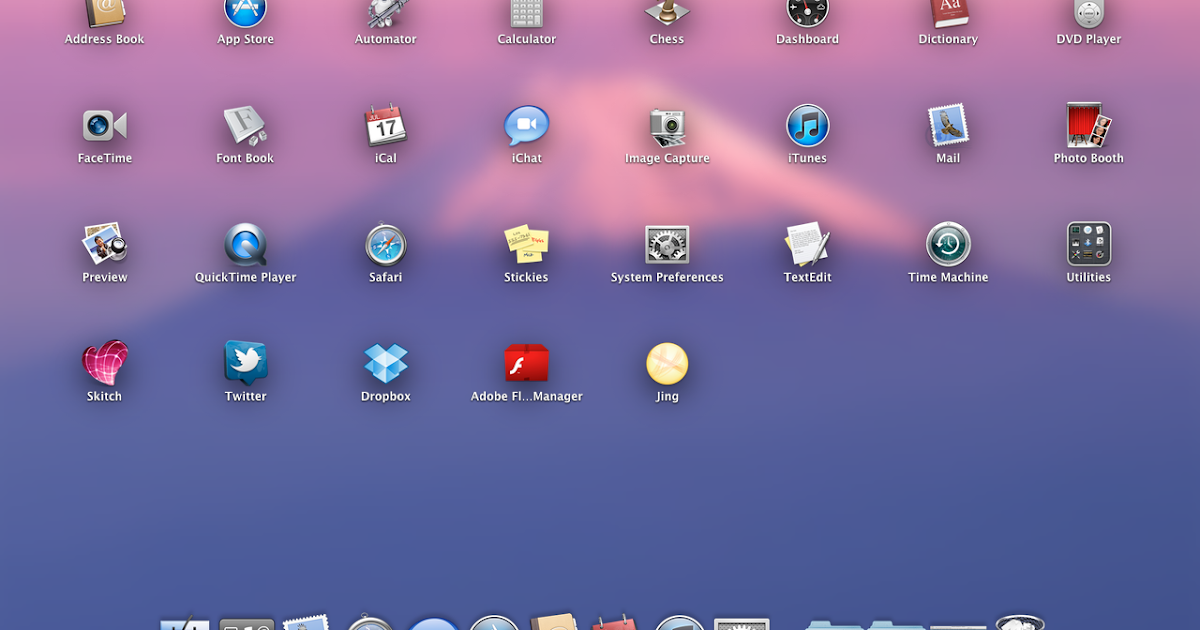The height and width of the screenshot is (630, 1200).
Task: Launch Skitch
Action: click(105, 363)
